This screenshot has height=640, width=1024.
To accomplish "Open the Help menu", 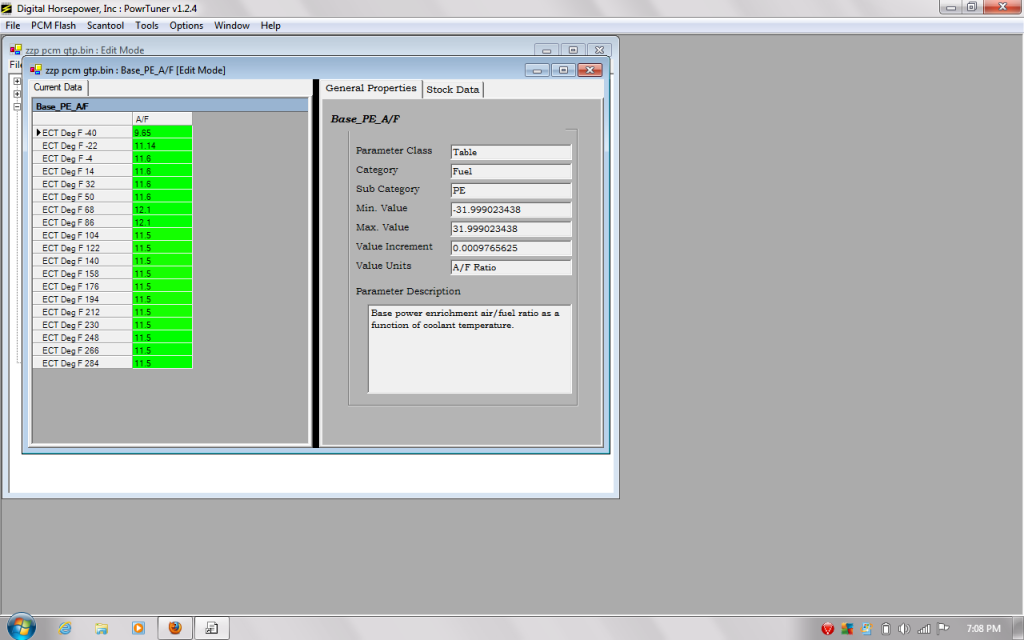I will coord(270,25).
